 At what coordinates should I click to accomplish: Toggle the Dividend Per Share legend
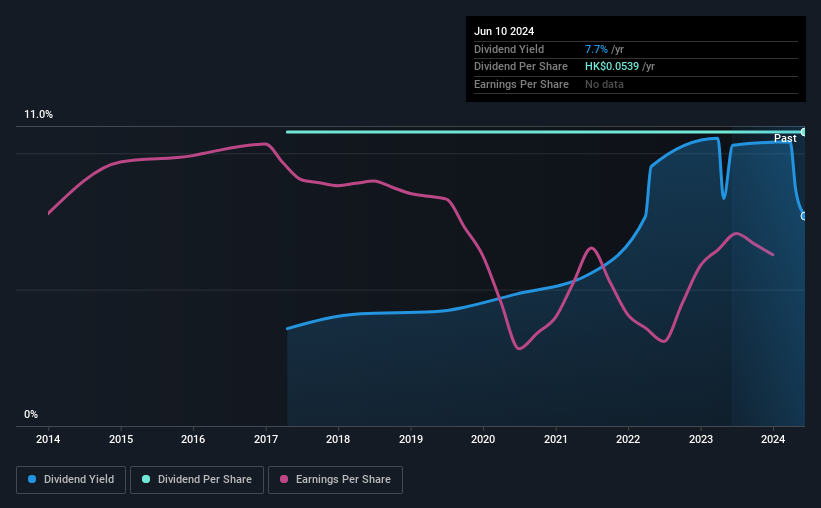197,480
